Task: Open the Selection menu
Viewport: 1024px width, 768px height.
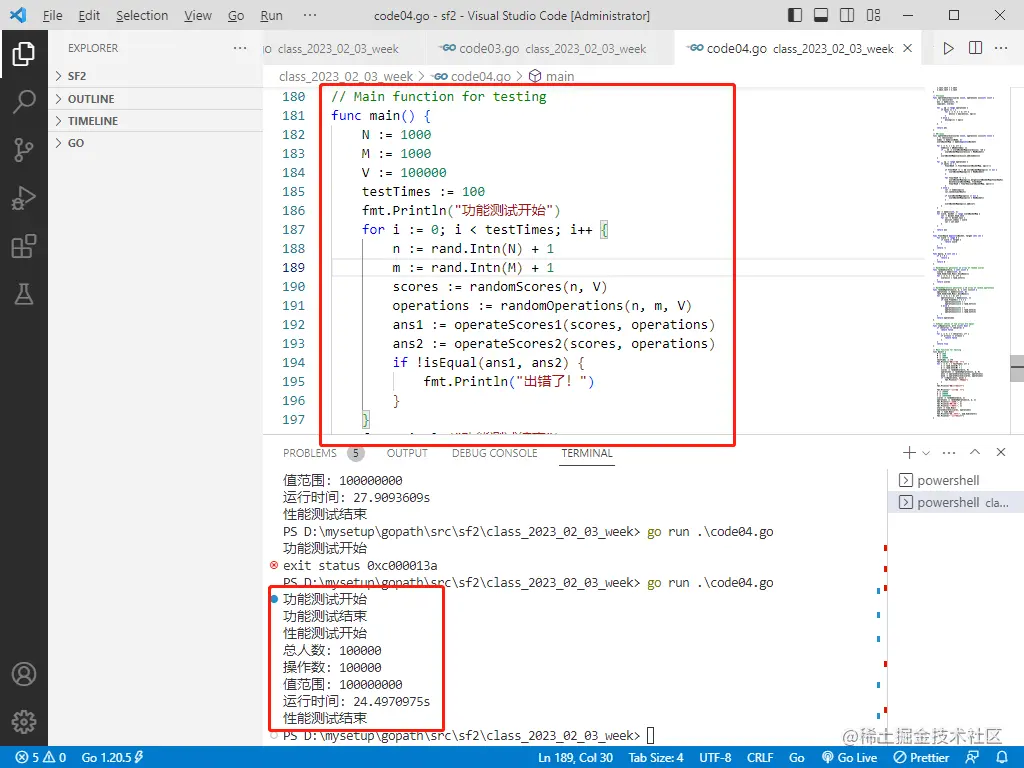Action: tap(142, 15)
